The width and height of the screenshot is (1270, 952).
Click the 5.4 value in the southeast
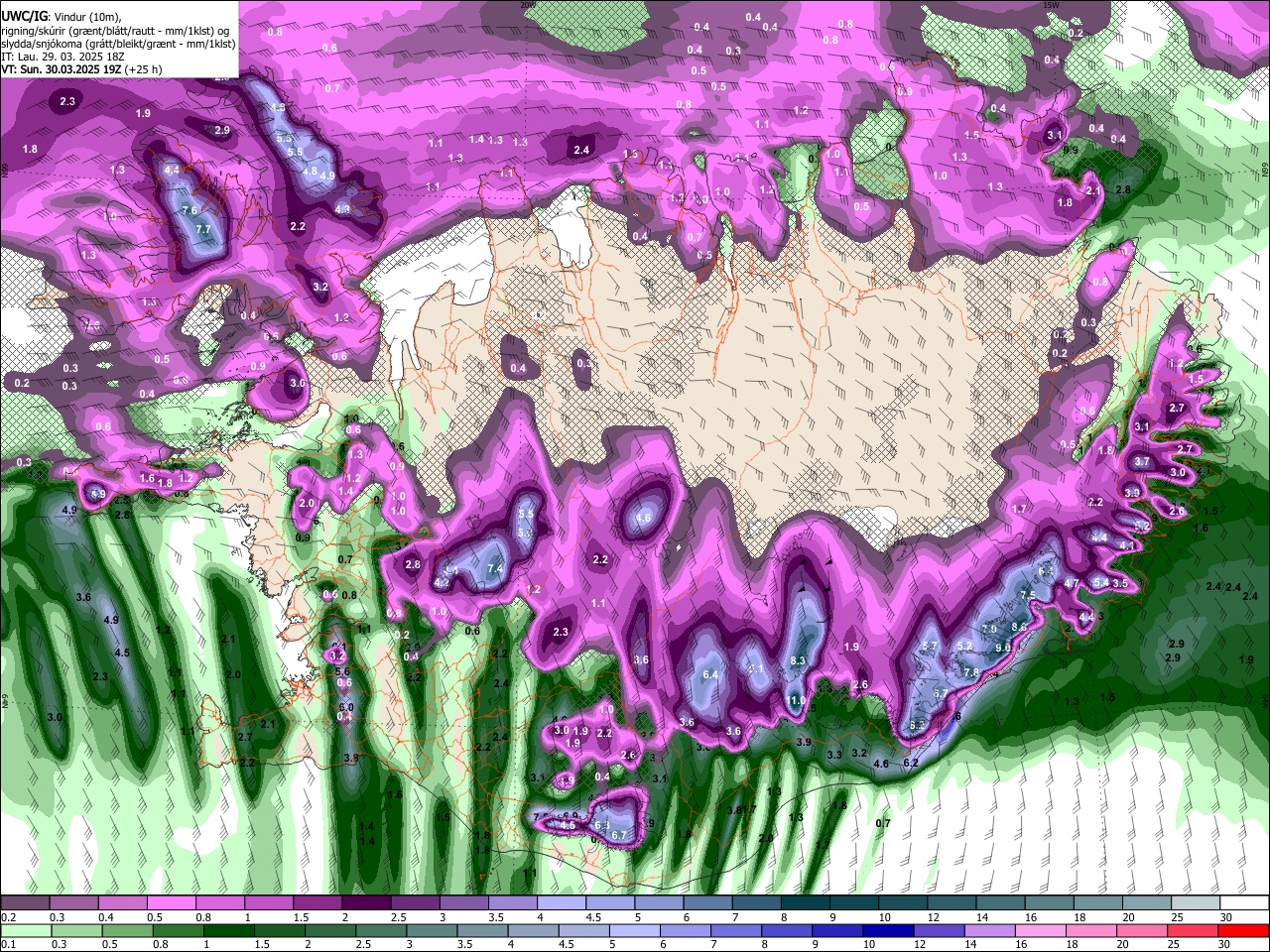[x=1100, y=582]
